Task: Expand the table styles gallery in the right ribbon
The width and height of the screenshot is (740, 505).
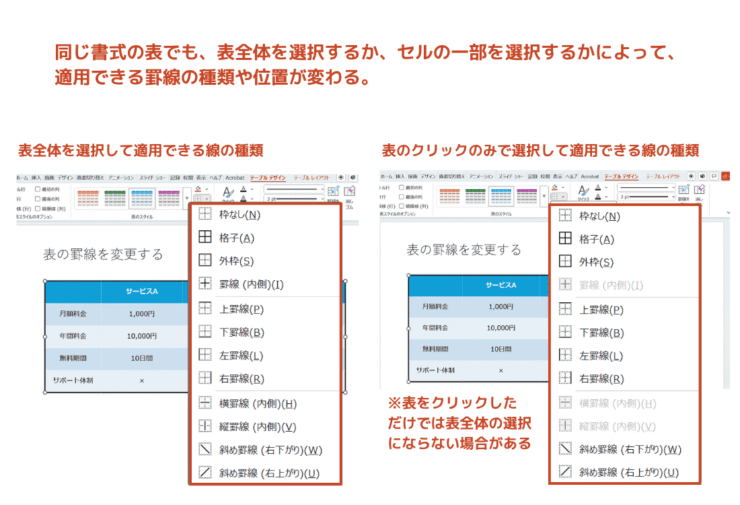Action: pyautogui.click(x=544, y=196)
